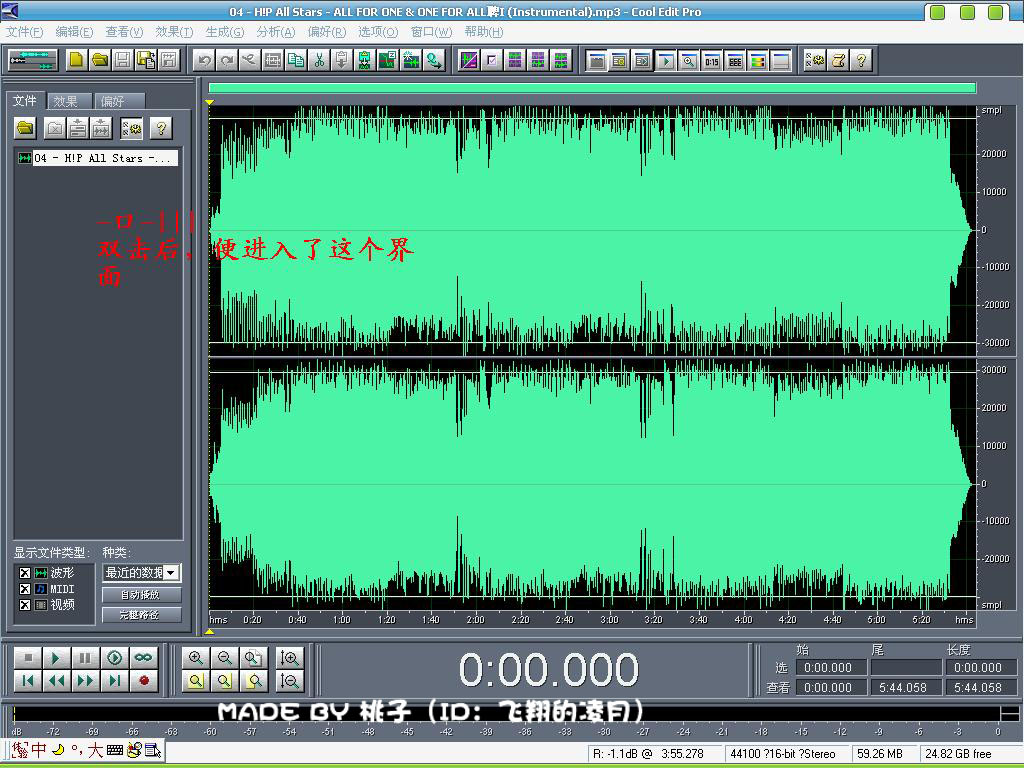Close the file using the panel's X-folder icon

tap(55, 128)
